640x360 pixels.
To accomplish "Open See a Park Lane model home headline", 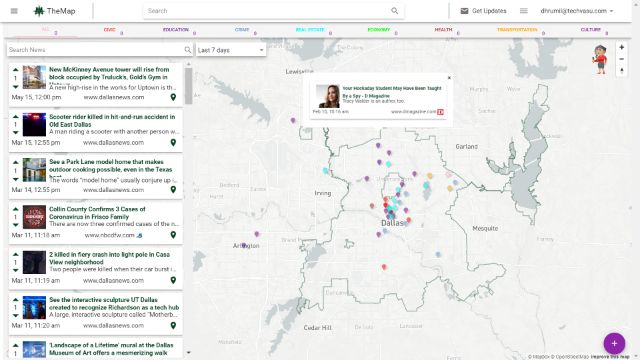I will (x=111, y=166).
